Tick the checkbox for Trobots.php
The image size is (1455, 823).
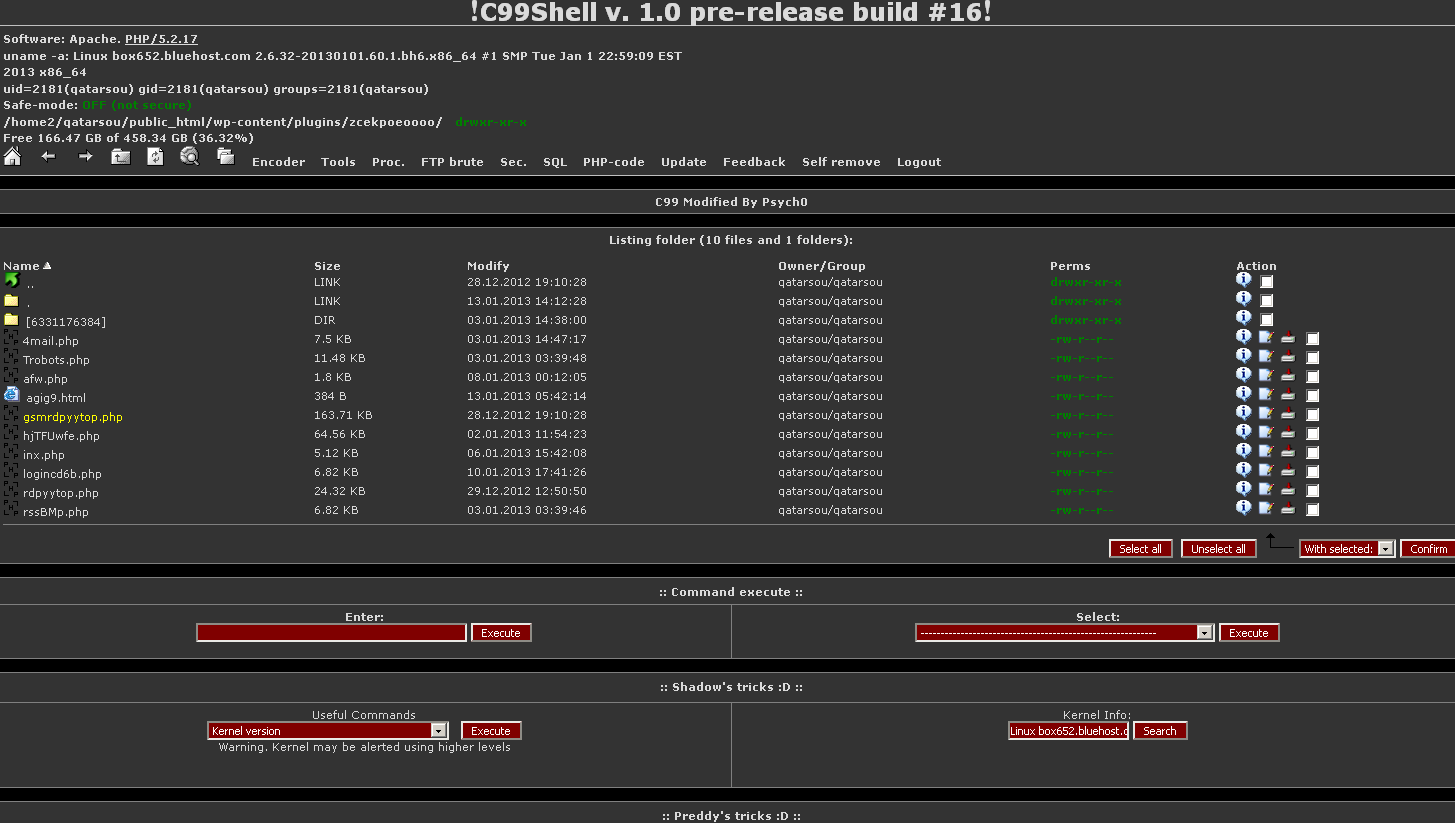tap(1313, 358)
